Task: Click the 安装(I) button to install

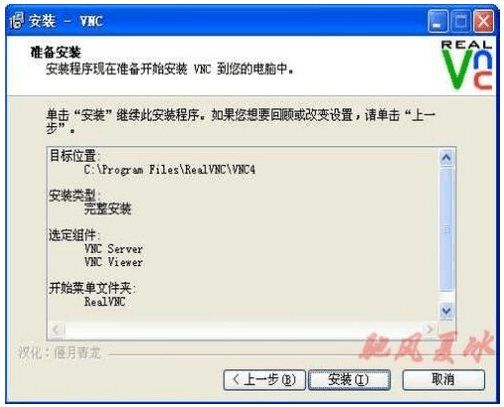Action: [x=349, y=379]
